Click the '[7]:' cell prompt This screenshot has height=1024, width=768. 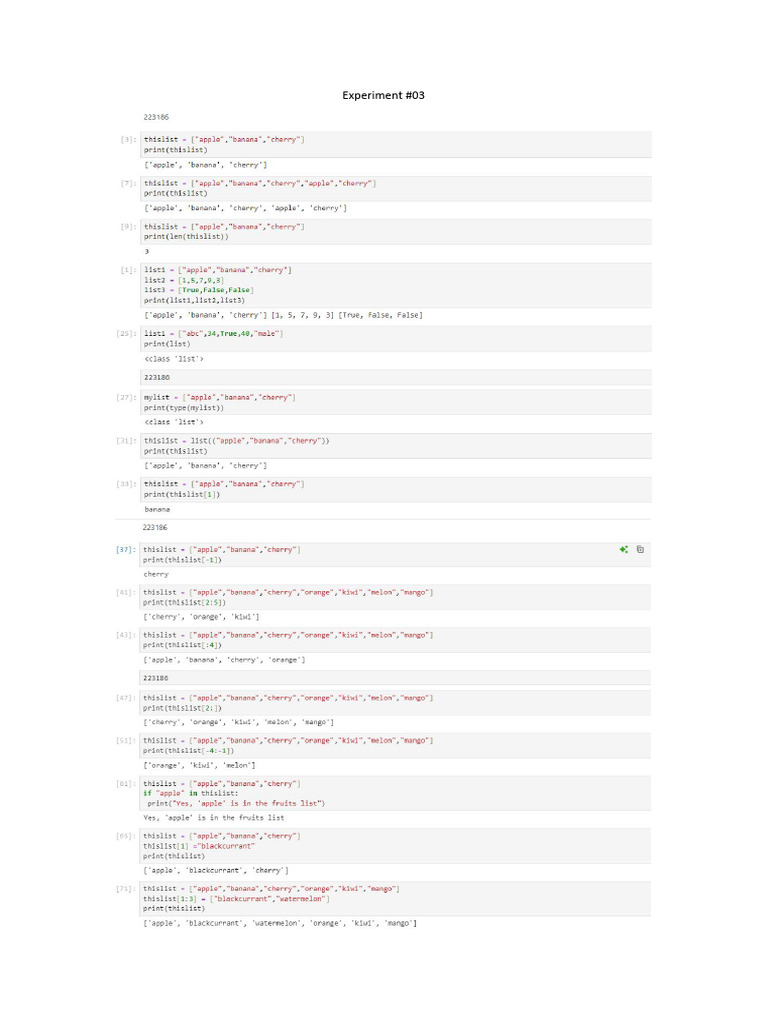[x=129, y=184]
